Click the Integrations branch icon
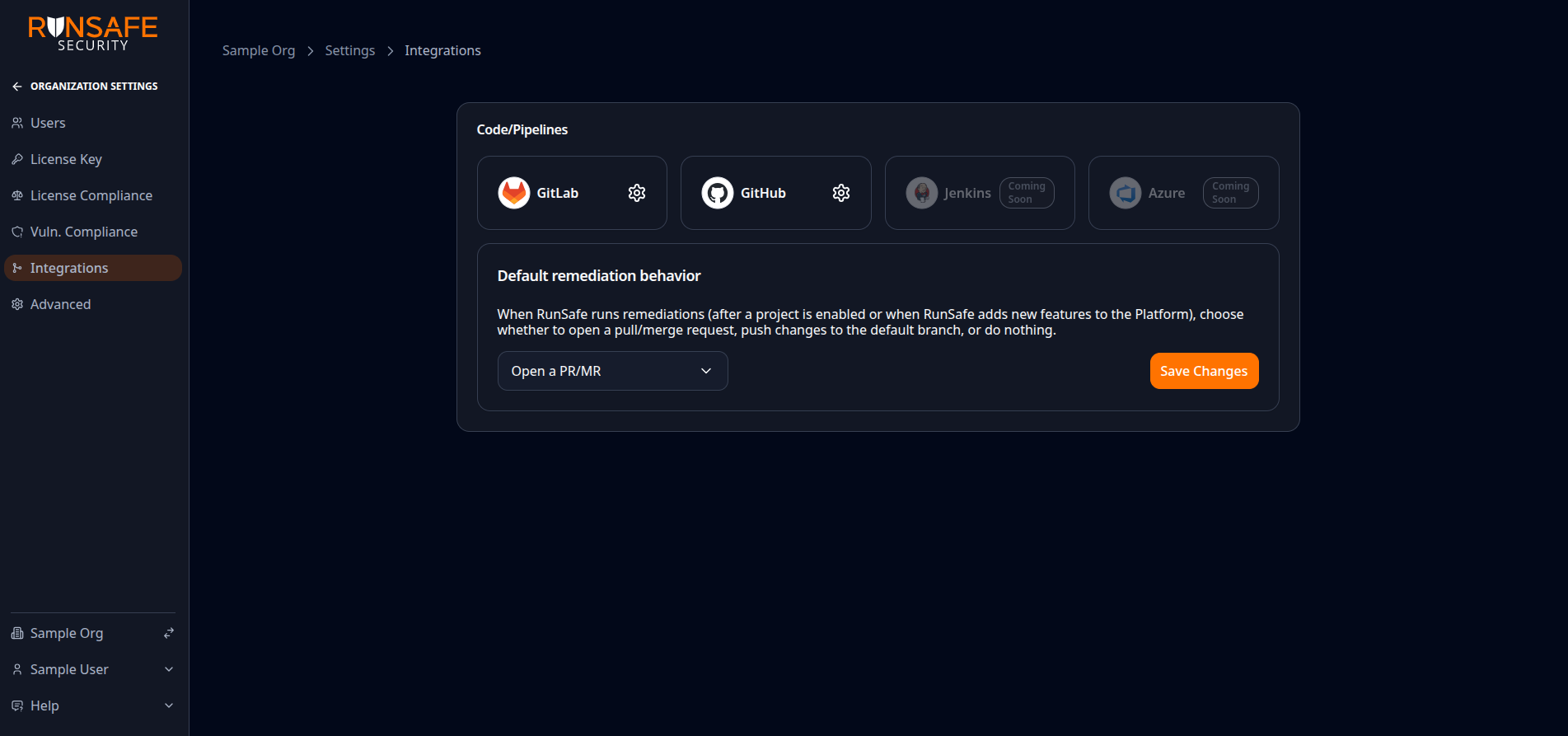 coord(17,268)
